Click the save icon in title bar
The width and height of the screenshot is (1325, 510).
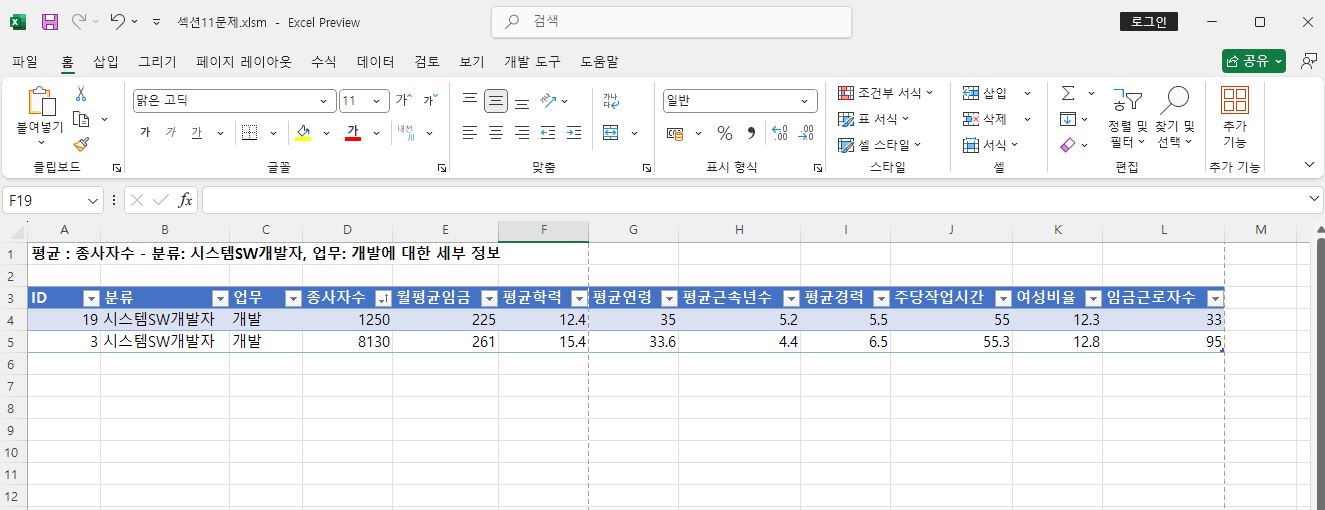click(50, 22)
